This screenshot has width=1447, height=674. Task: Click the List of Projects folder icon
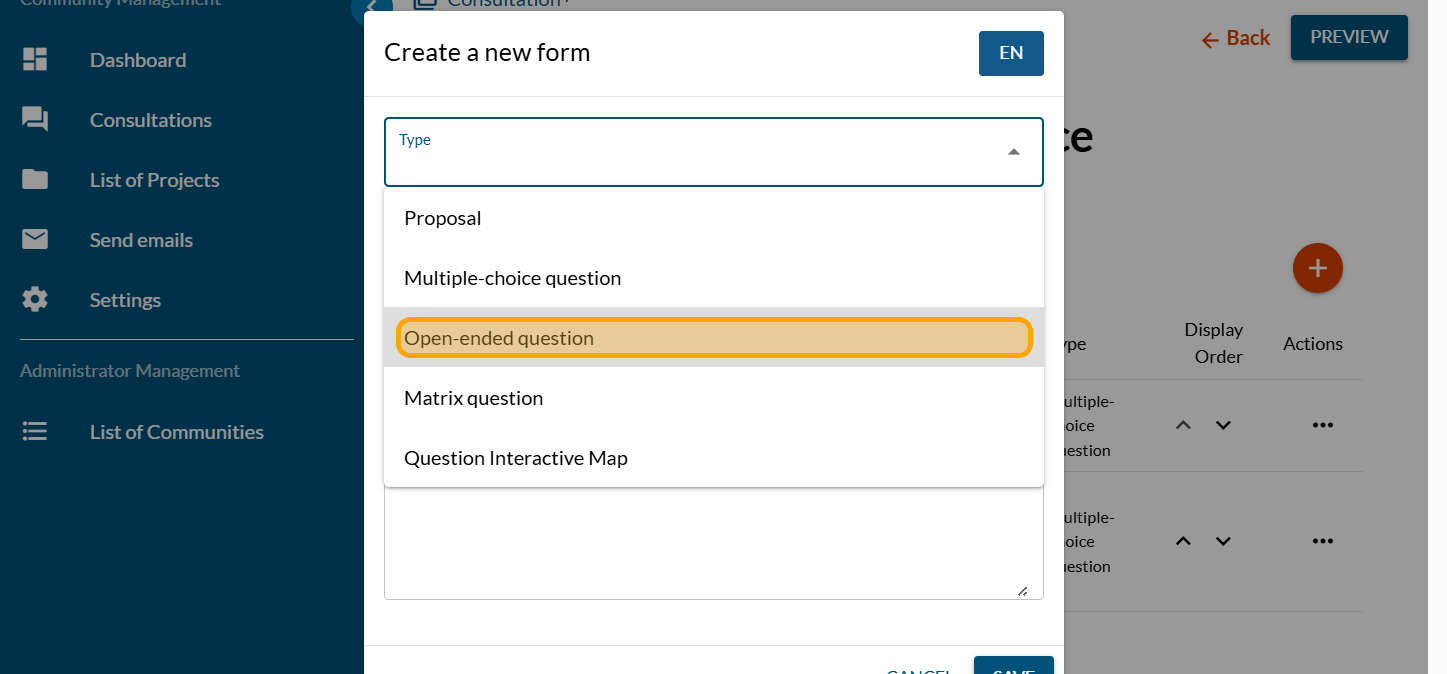pyautogui.click(x=35, y=180)
